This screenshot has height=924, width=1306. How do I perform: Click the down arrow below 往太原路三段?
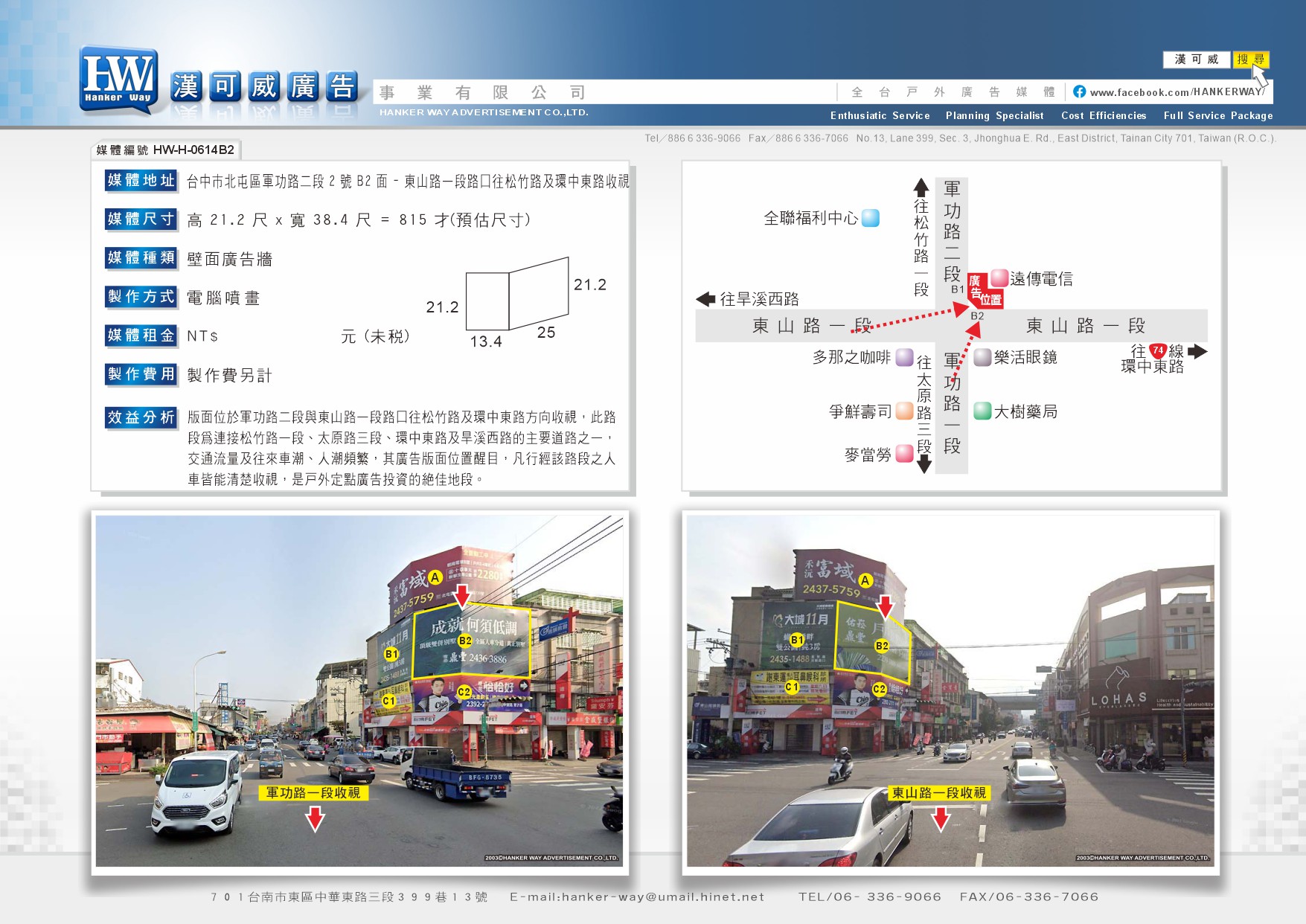coord(924,464)
